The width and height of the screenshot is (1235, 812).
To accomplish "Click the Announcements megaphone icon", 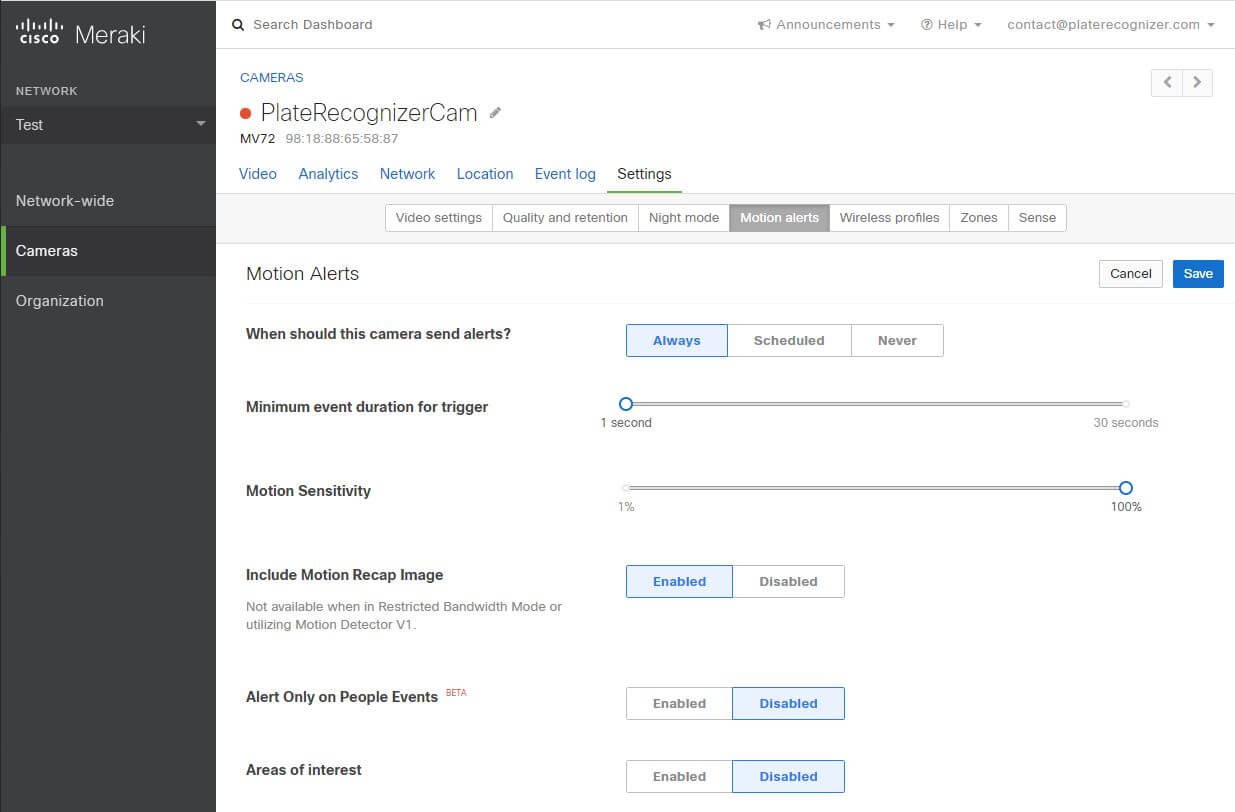I will click(764, 25).
